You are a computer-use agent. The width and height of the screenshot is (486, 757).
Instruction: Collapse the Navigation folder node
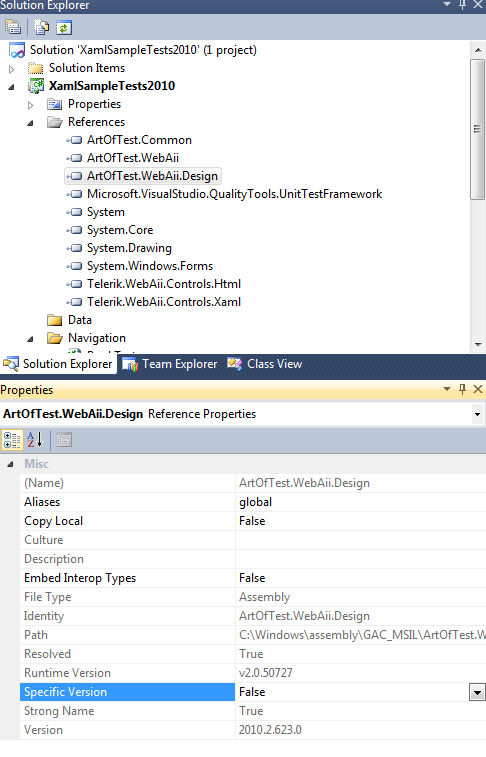pyautogui.click(x=30, y=339)
